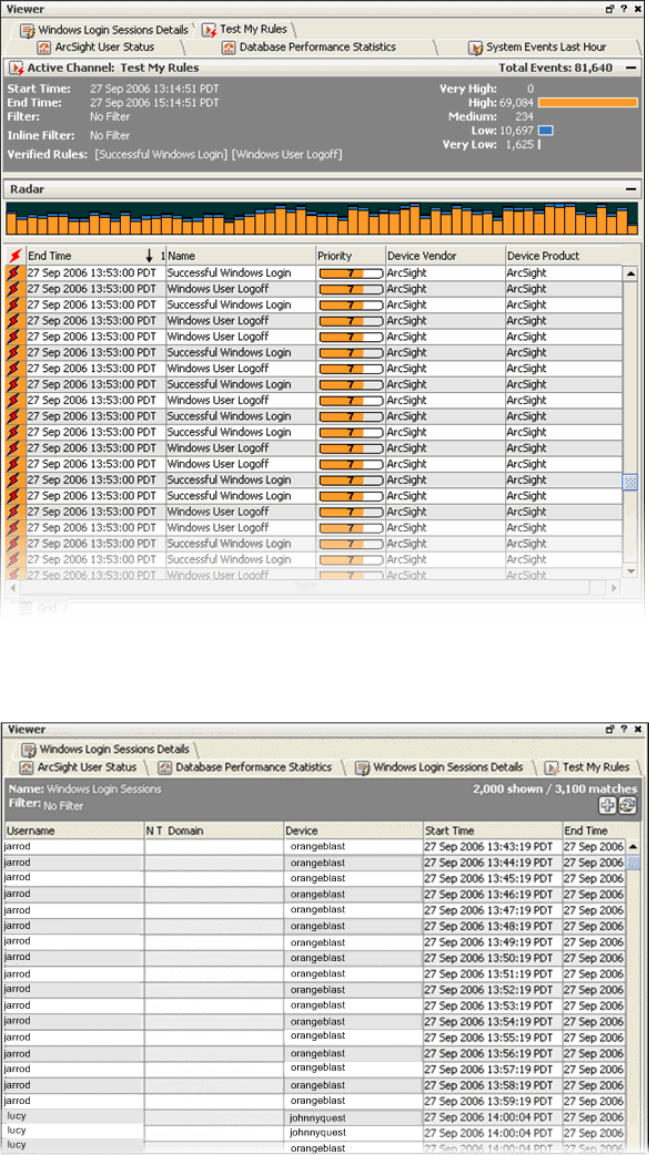Click [Successful Windows Login] verified rule text
The height and width of the screenshot is (1155, 649).
[x=161, y=154]
